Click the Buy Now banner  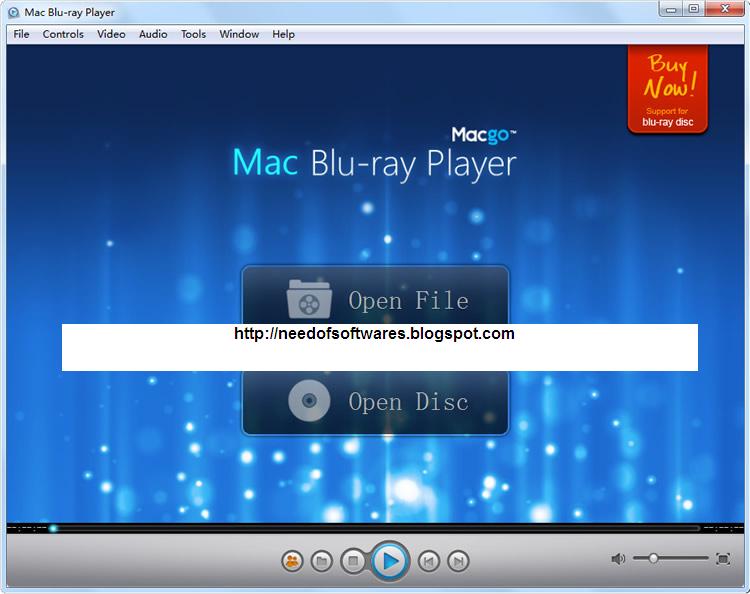[x=668, y=90]
